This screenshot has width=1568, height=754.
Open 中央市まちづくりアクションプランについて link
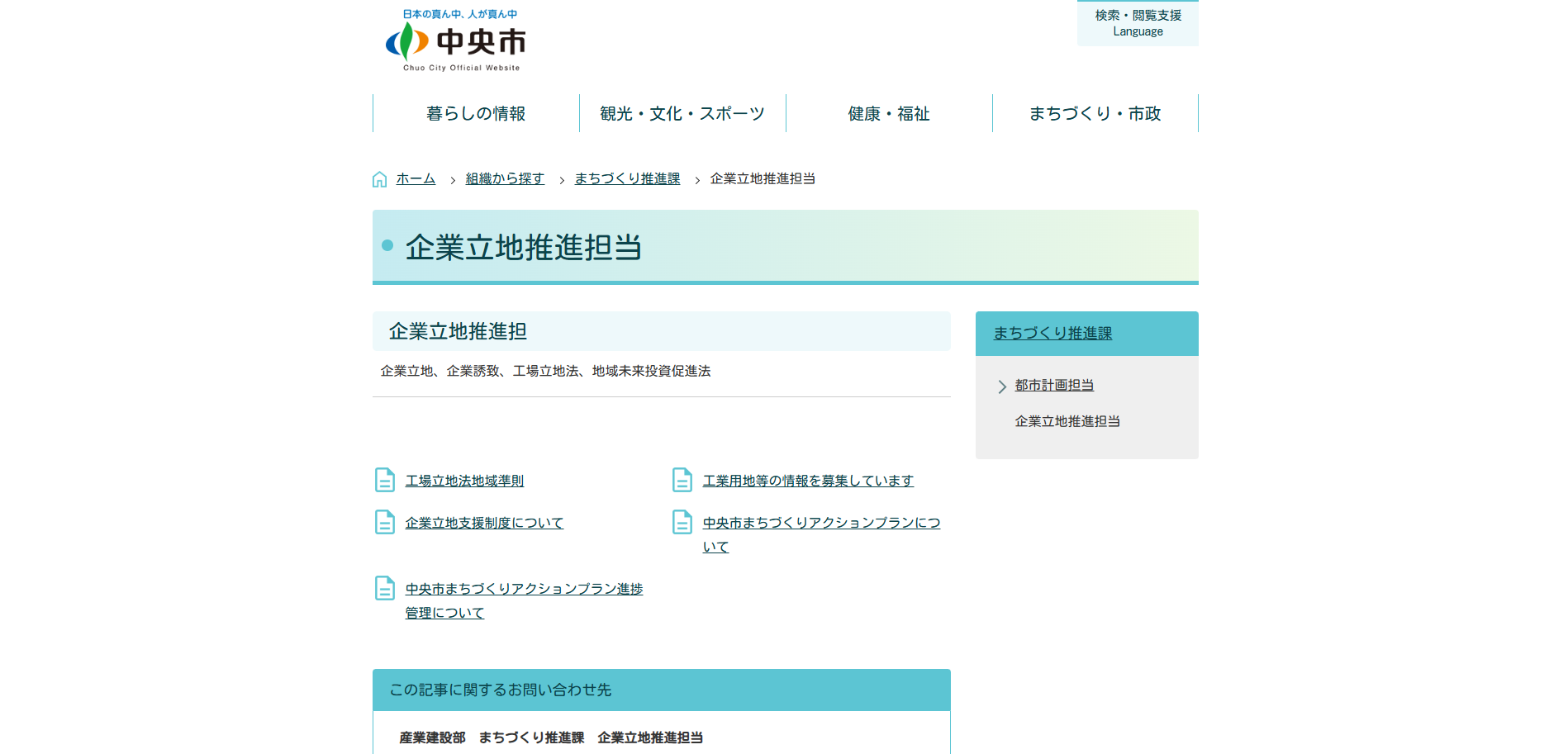coord(821,534)
